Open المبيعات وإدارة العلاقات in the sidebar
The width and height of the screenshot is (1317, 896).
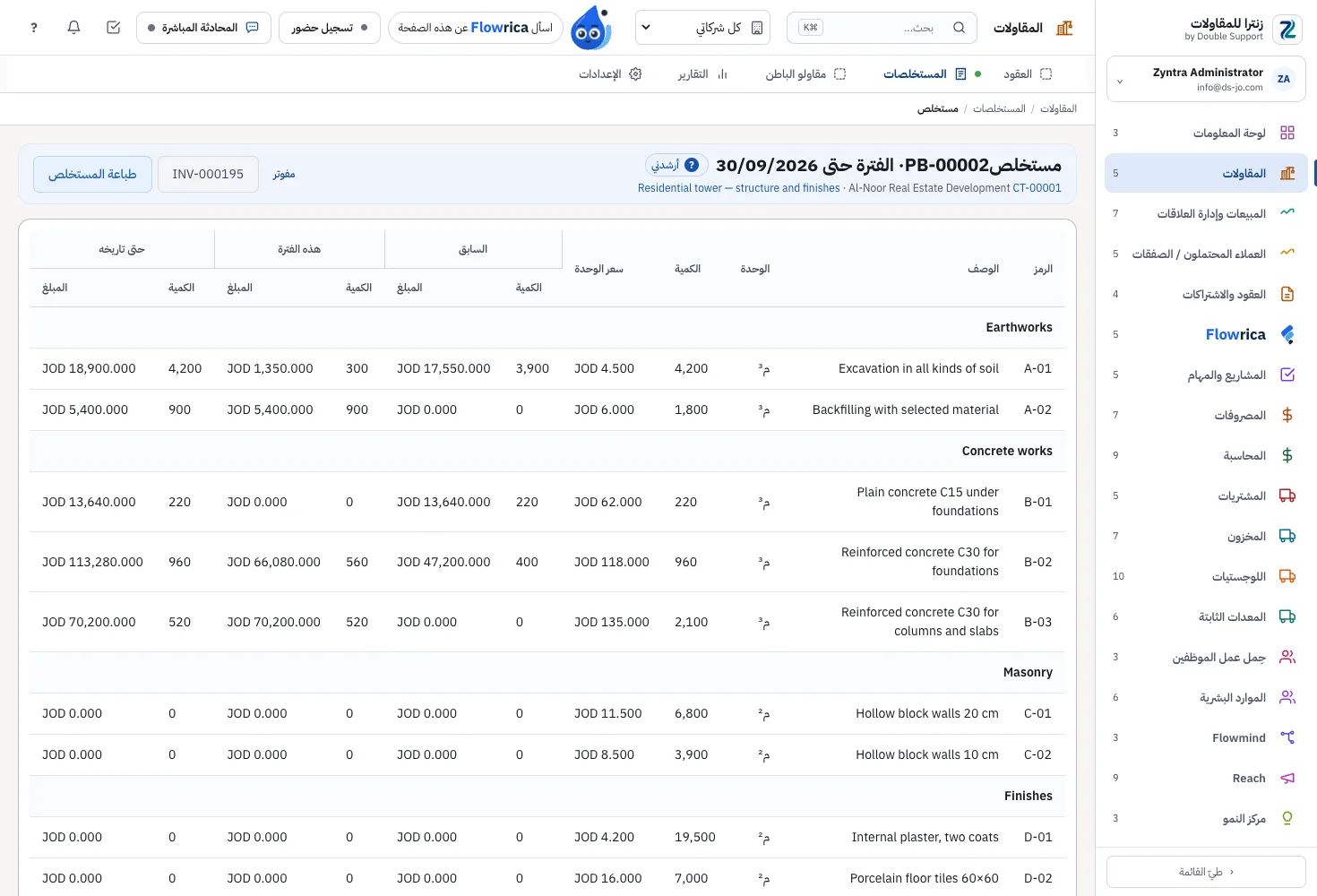[x=1206, y=213]
